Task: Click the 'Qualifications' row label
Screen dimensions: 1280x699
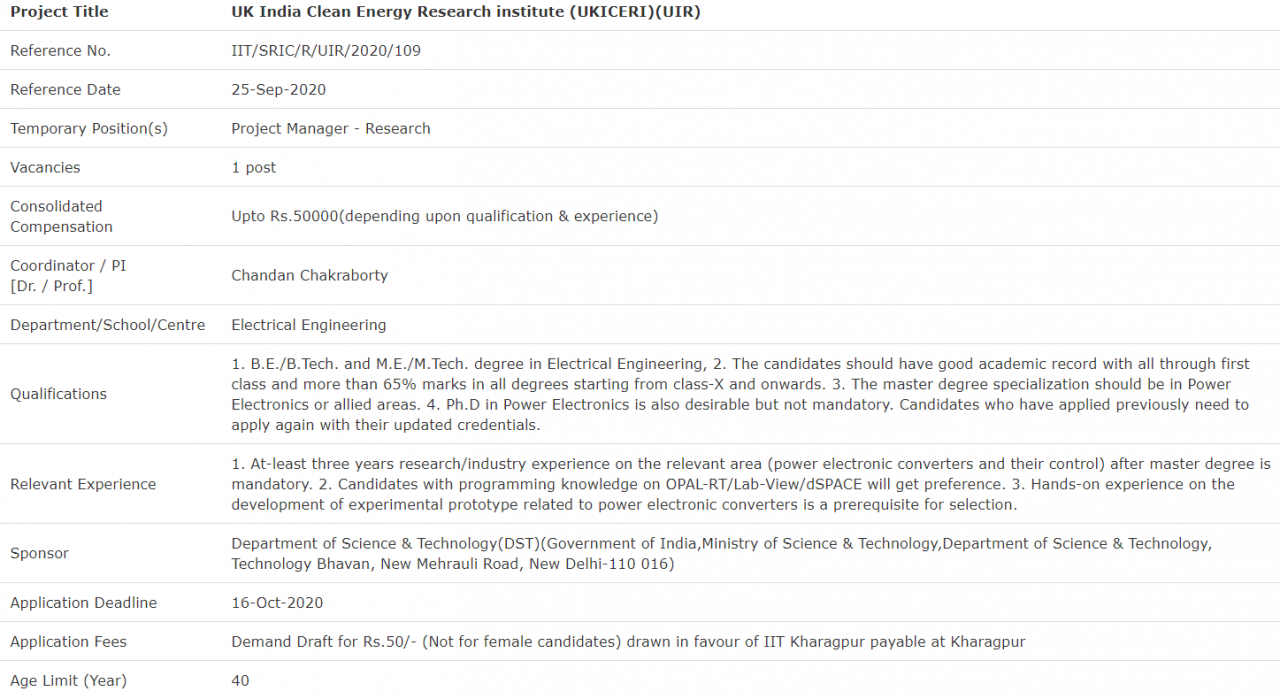Action: click(x=58, y=394)
